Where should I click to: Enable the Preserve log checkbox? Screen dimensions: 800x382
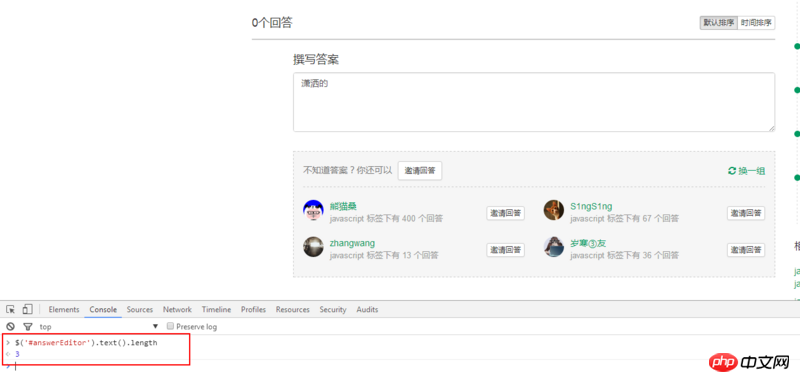pos(171,326)
